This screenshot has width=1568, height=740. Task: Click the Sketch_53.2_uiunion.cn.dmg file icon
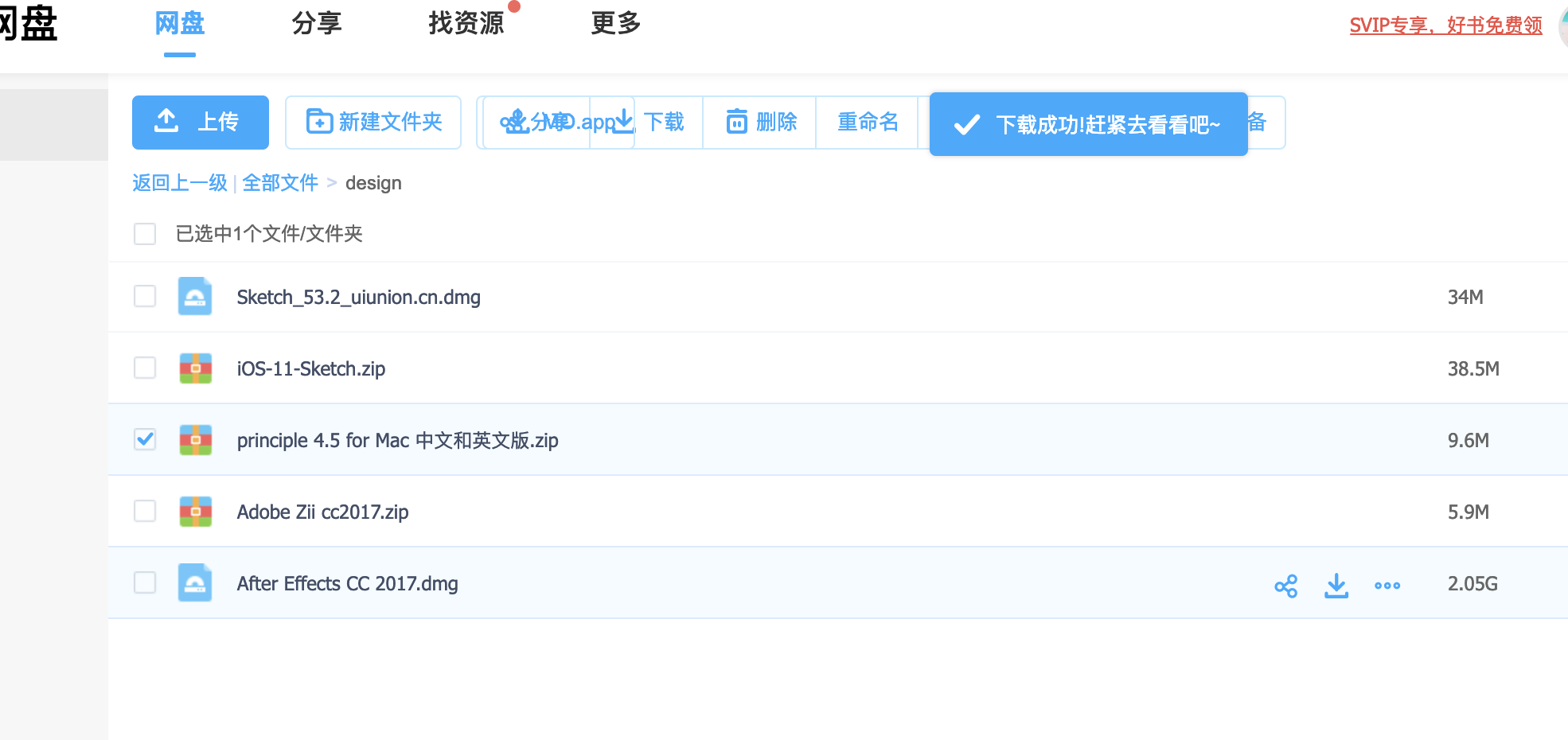coord(195,296)
